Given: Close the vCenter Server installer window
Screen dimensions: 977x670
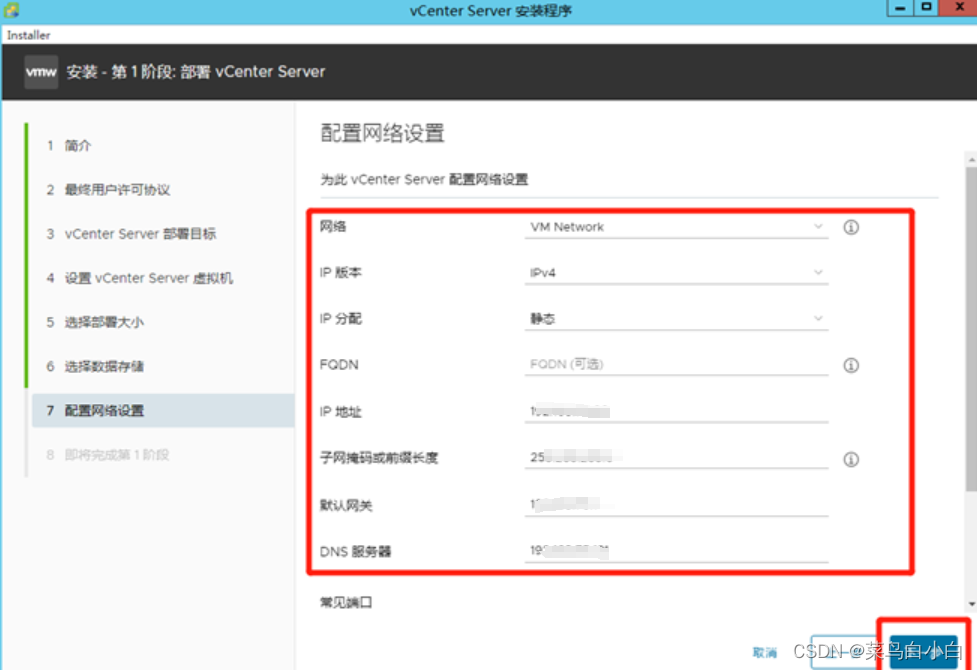Looking at the screenshot, I should tap(960, 7).
